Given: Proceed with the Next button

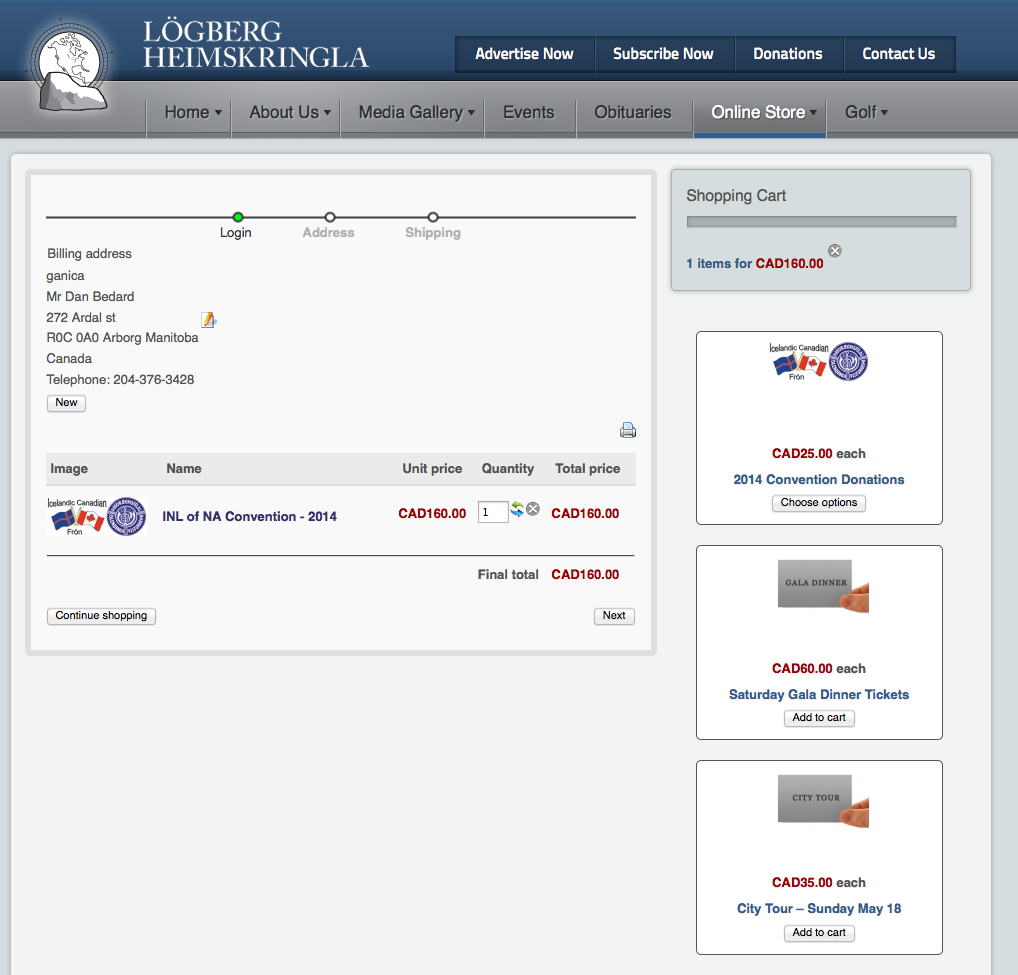Looking at the screenshot, I should coord(614,615).
